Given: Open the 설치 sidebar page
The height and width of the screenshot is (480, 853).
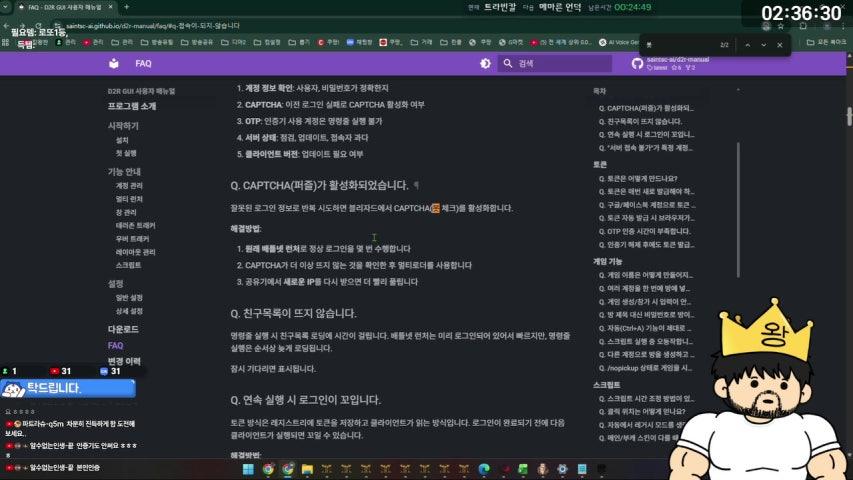Looking at the screenshot, I should click(122, 140).
